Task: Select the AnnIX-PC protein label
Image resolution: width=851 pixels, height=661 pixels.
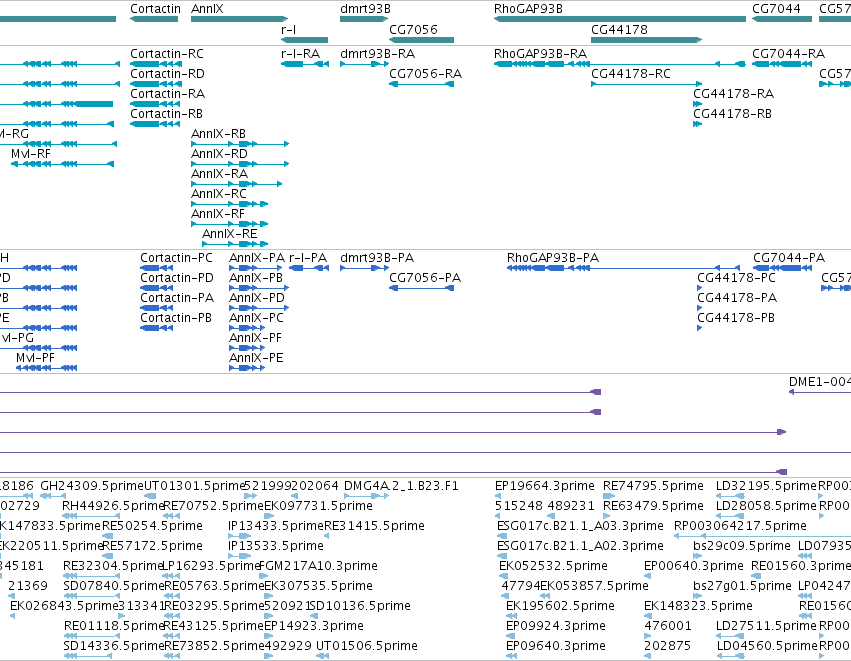Action: (x=256, y=318)
